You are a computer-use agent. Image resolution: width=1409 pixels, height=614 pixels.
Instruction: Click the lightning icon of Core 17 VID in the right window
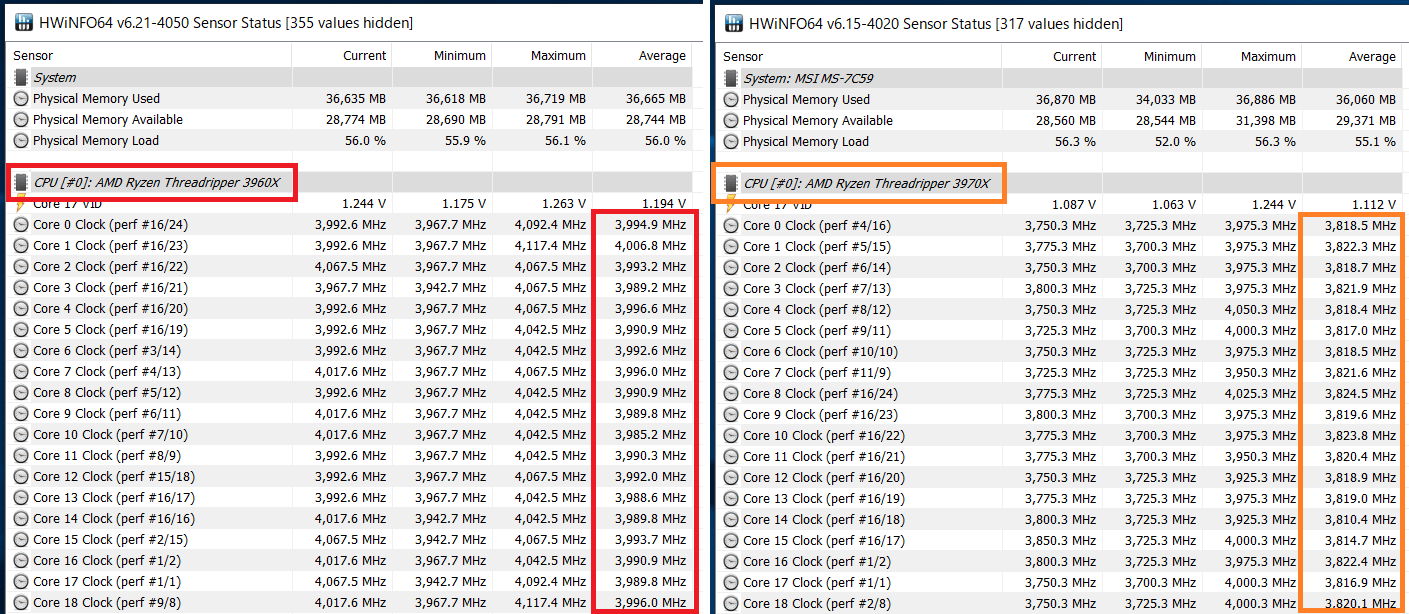tap(731, 204)
